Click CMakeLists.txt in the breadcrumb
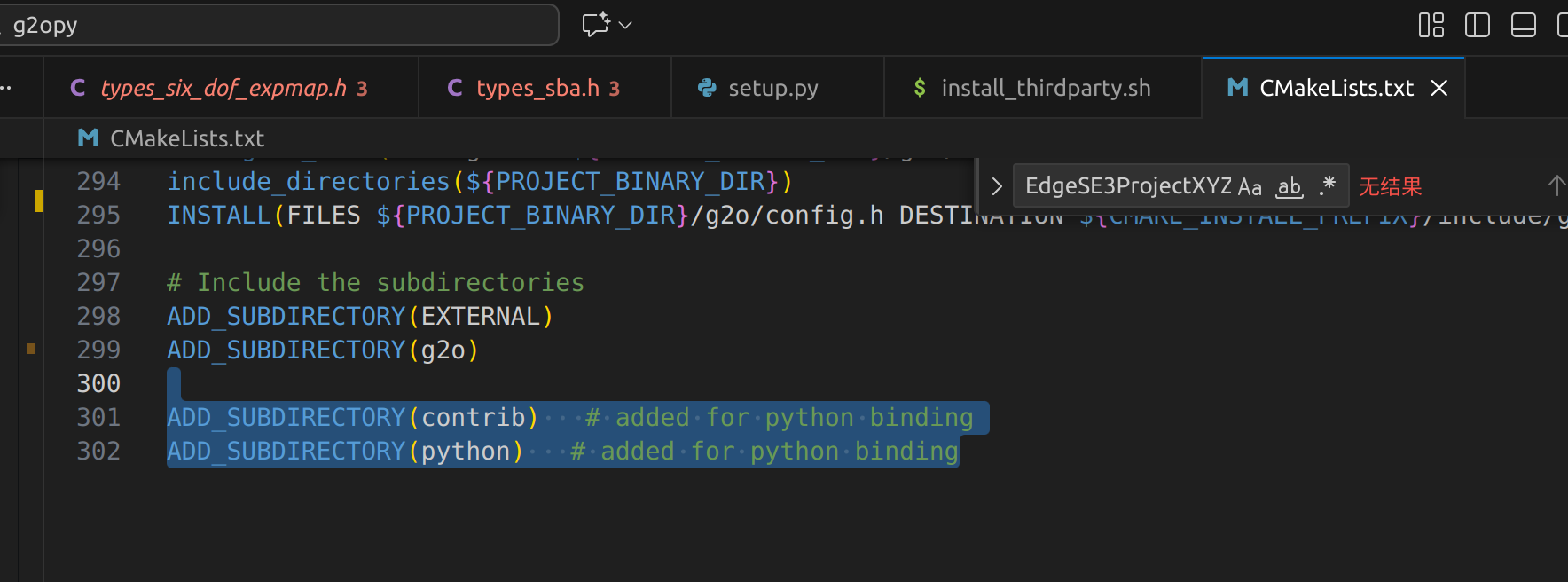This screenshot has width=1568, height=582. click(x=187, y=138)
